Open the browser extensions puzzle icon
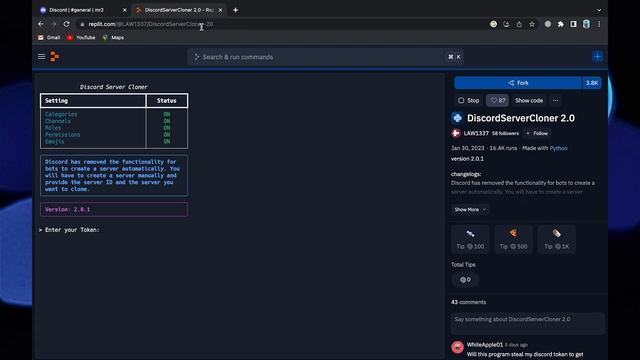The height and width of the screenshot is (360, 640). coord(561,24)
